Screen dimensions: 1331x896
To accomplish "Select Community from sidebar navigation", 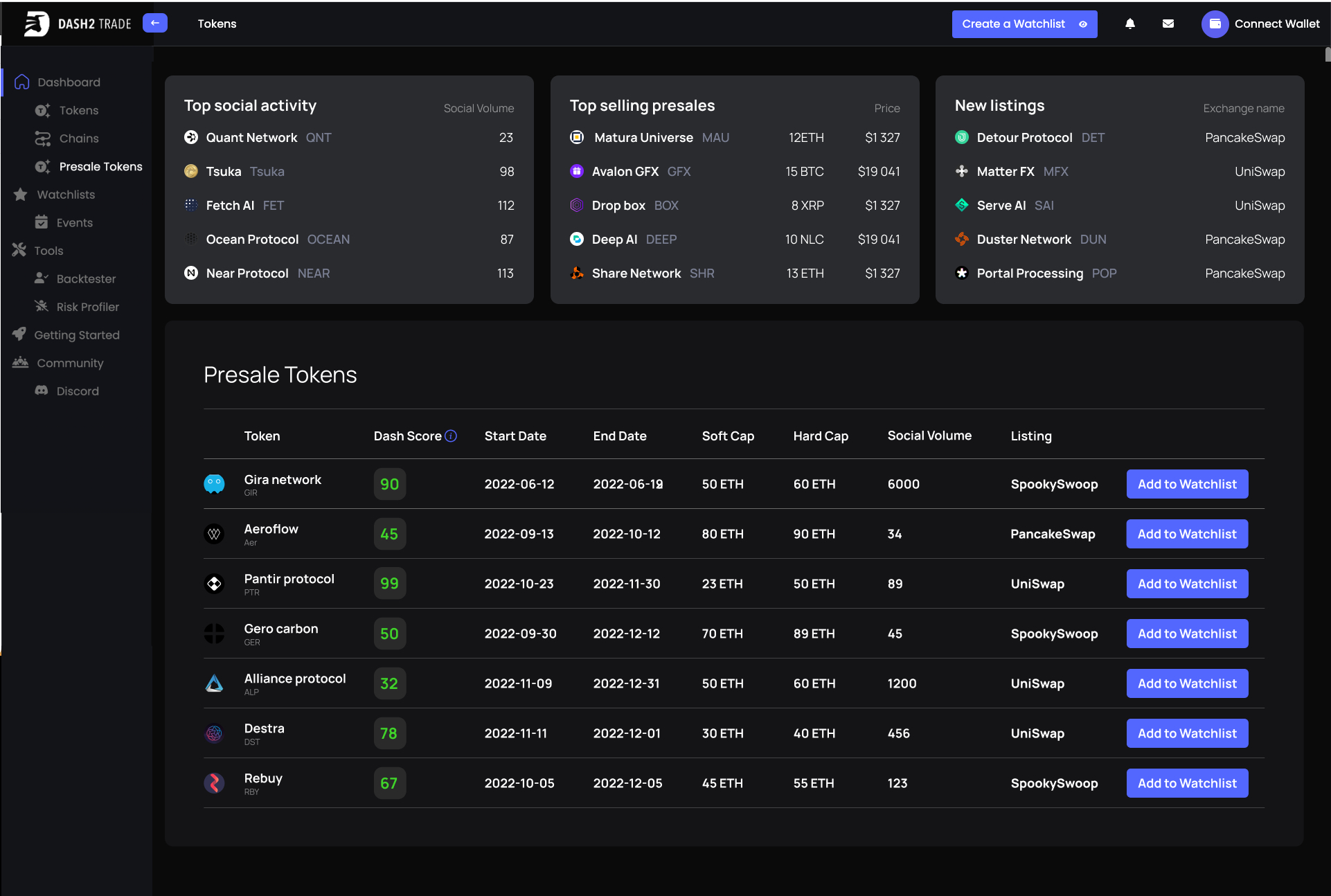I will pyautogui.click(x=71, y=362).
